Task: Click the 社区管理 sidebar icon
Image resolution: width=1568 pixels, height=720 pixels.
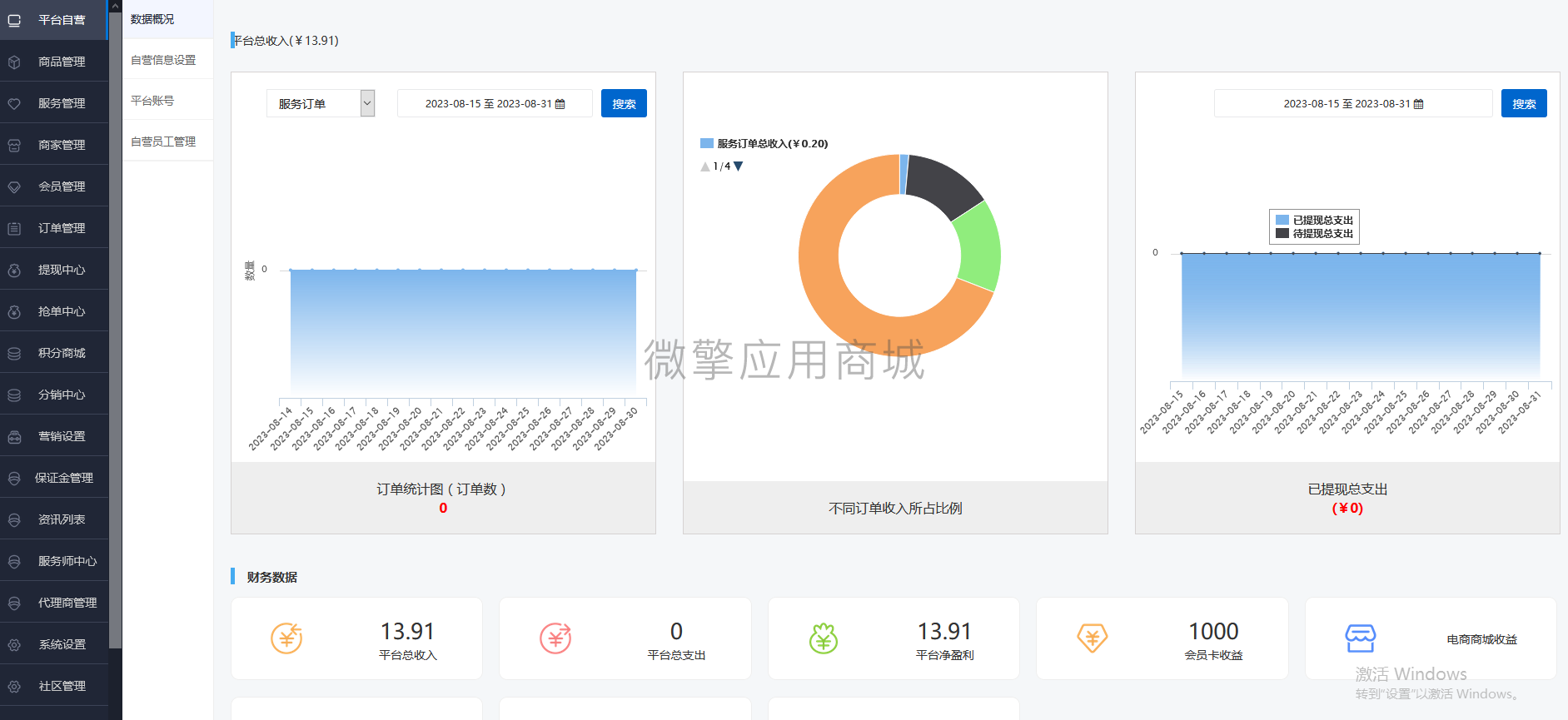Action: click(x=14, y=686)
